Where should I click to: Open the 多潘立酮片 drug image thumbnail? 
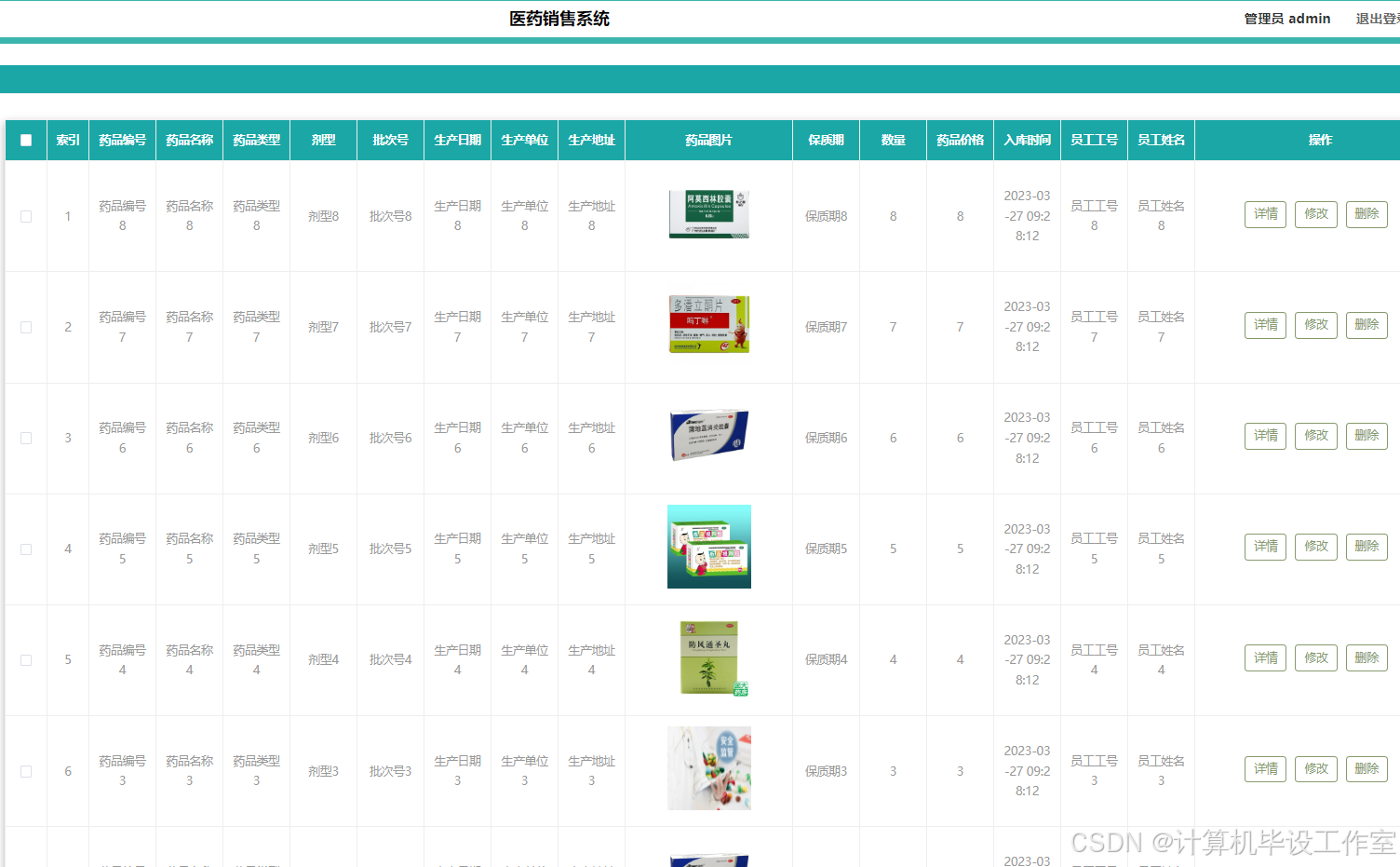pyautogui.click(x=709, y=324)
